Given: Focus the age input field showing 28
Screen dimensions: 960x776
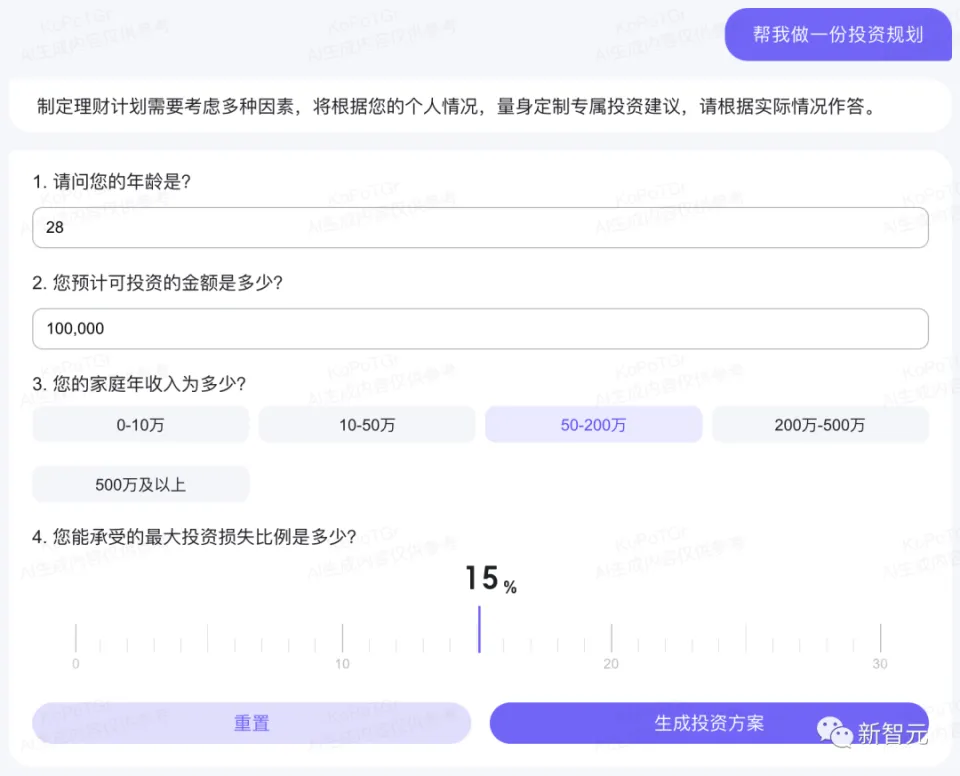Looking at the screenshot, I should click(480, 228).
